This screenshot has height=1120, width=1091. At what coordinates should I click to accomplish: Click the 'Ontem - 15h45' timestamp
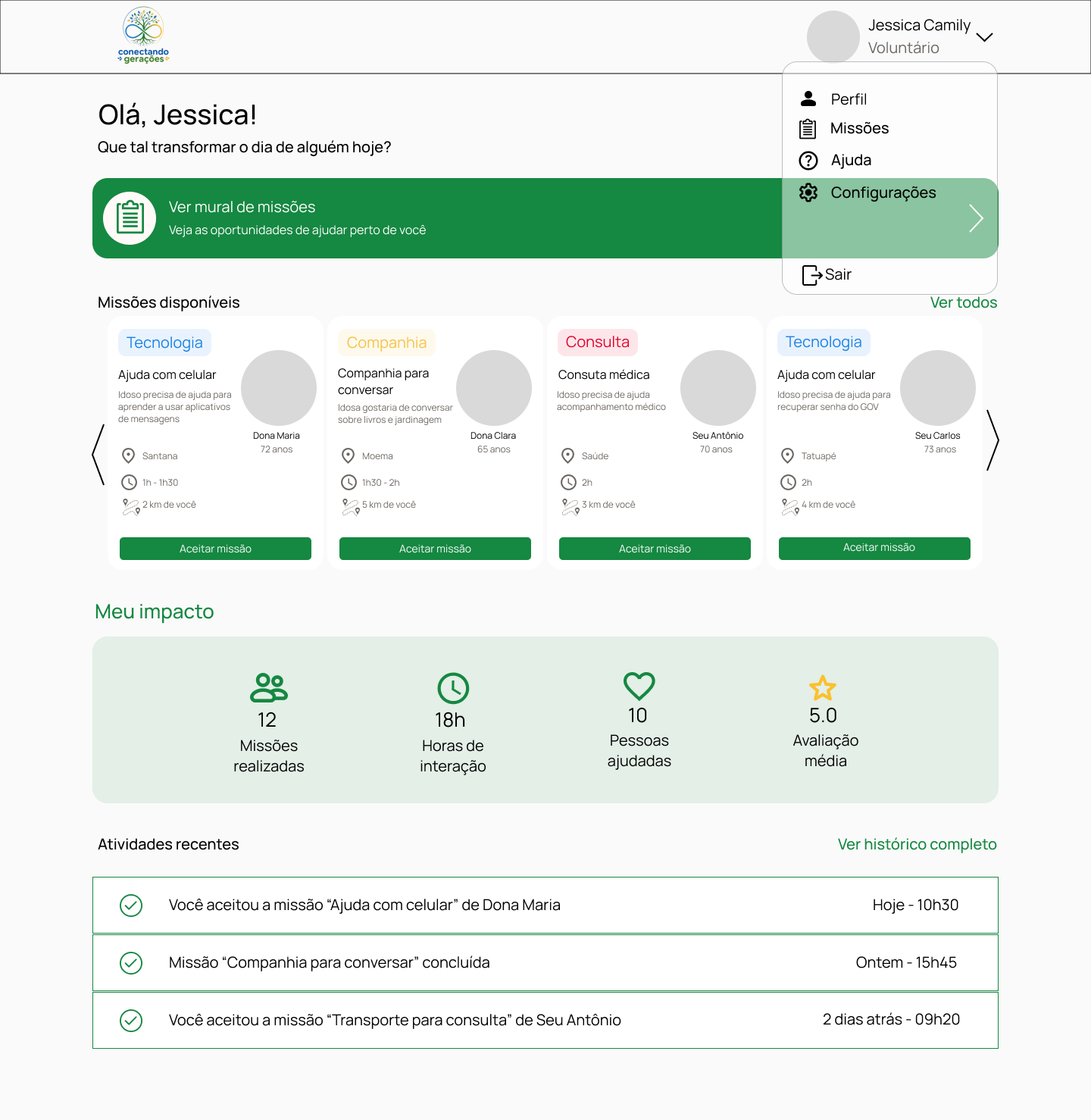(x=906, y=962)
